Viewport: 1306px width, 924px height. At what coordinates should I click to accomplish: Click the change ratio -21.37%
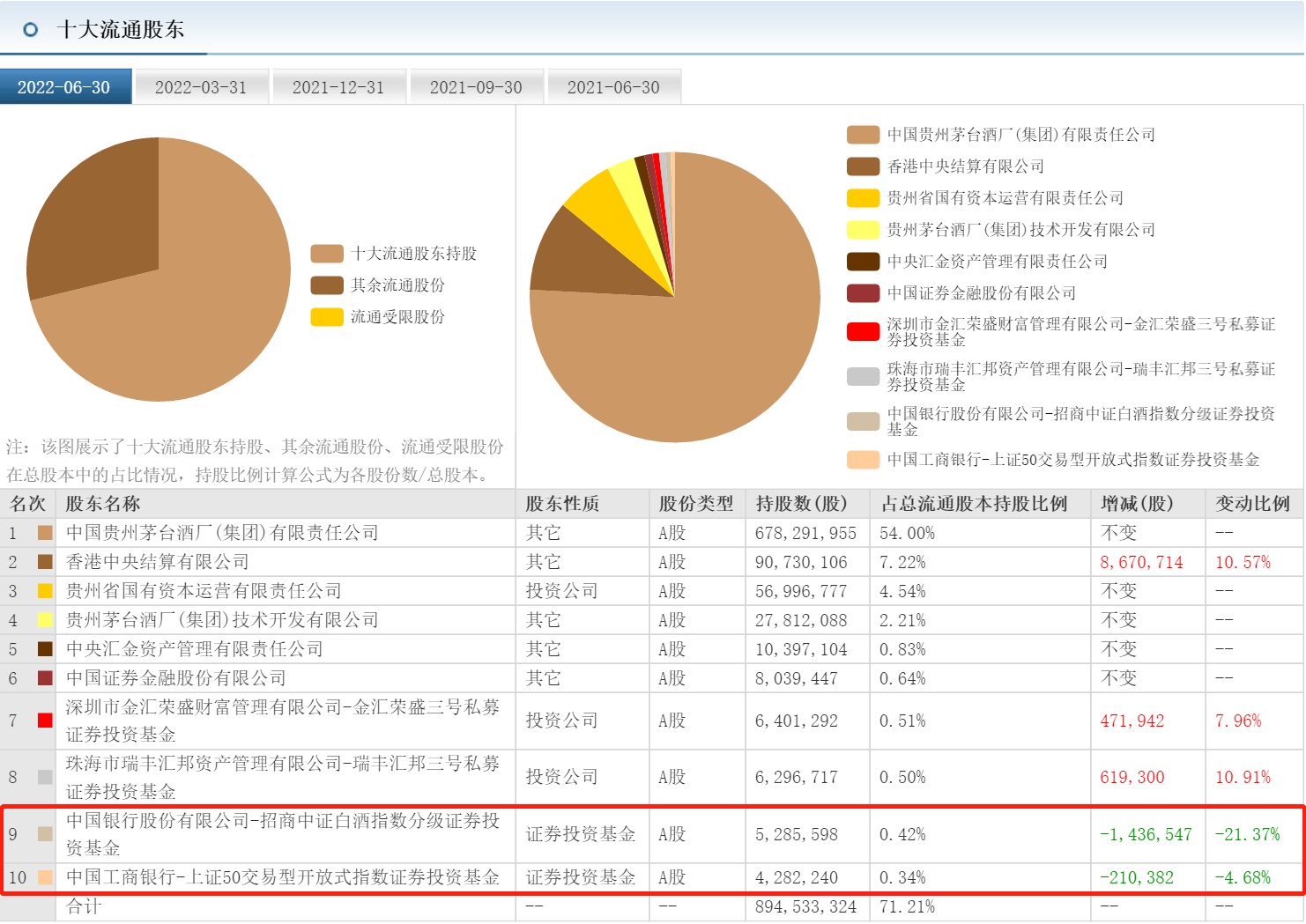point(1247,834)
